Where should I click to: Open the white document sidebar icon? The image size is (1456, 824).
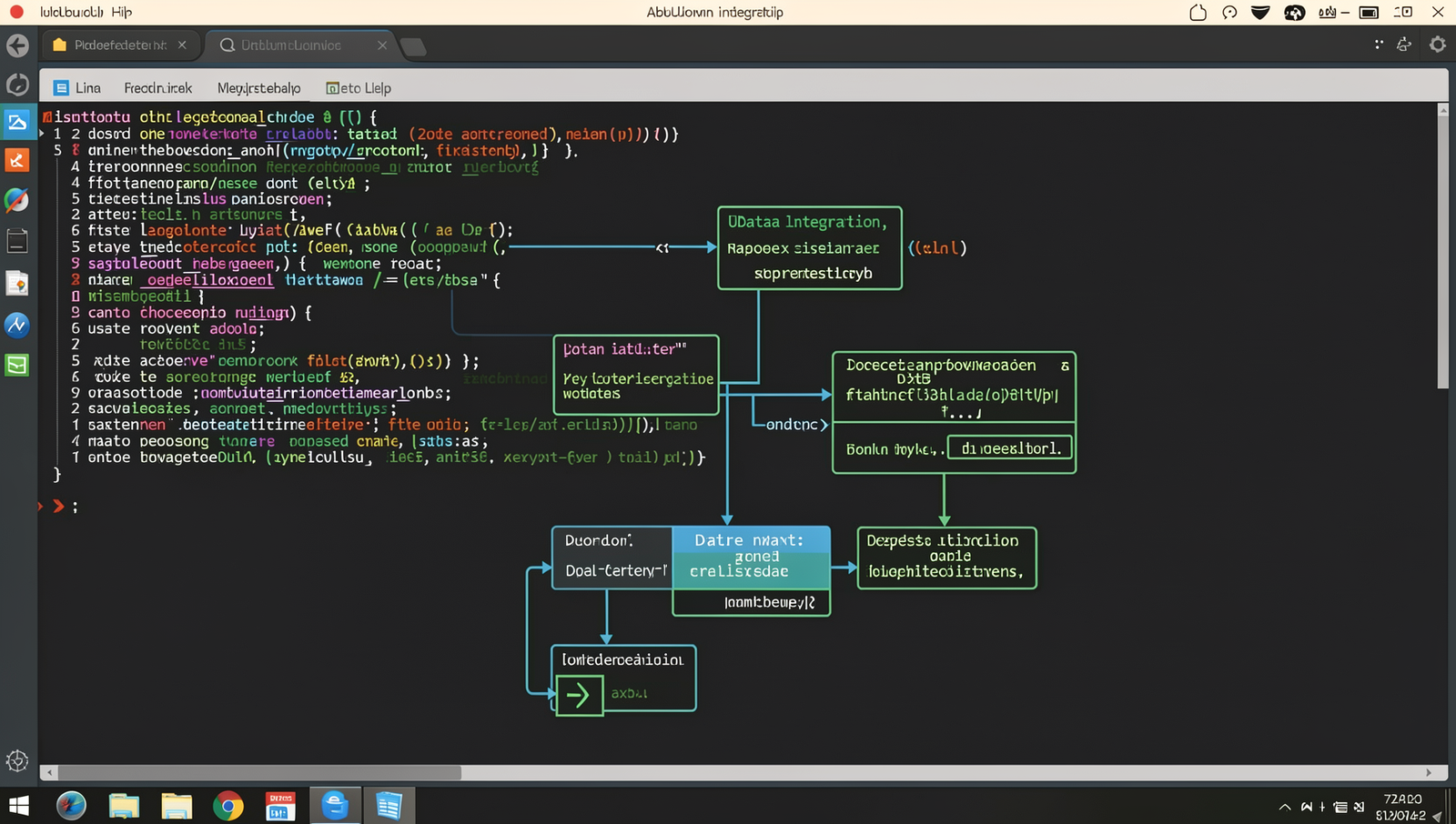17,284
